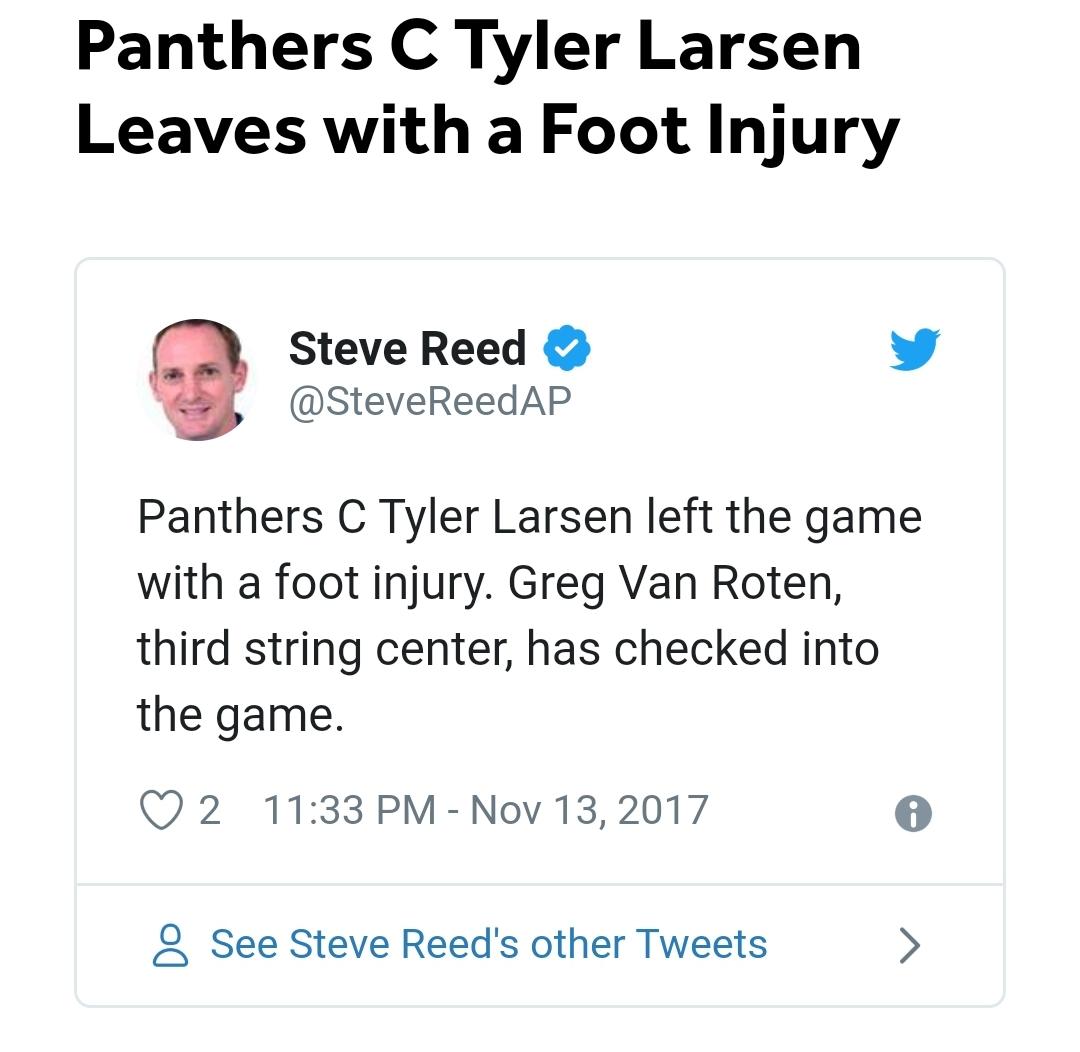Click 'Greg Van Roten' in the tweet
The height and width of the screenshot is (1052, 1080).
[674, 584]
